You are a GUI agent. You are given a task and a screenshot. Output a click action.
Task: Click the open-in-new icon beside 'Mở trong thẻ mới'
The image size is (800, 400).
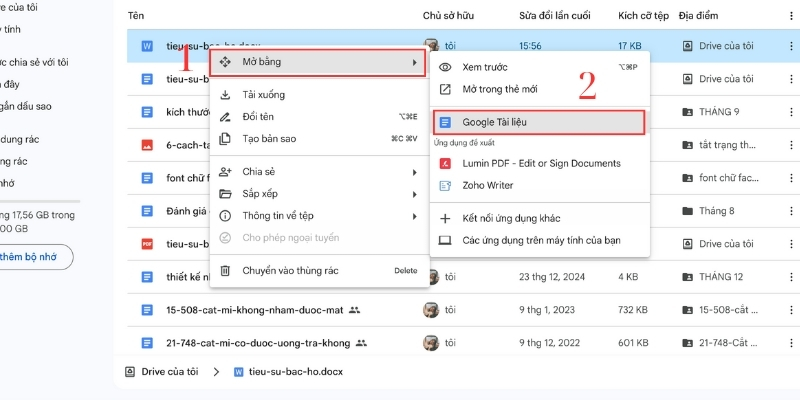[445, 89]
